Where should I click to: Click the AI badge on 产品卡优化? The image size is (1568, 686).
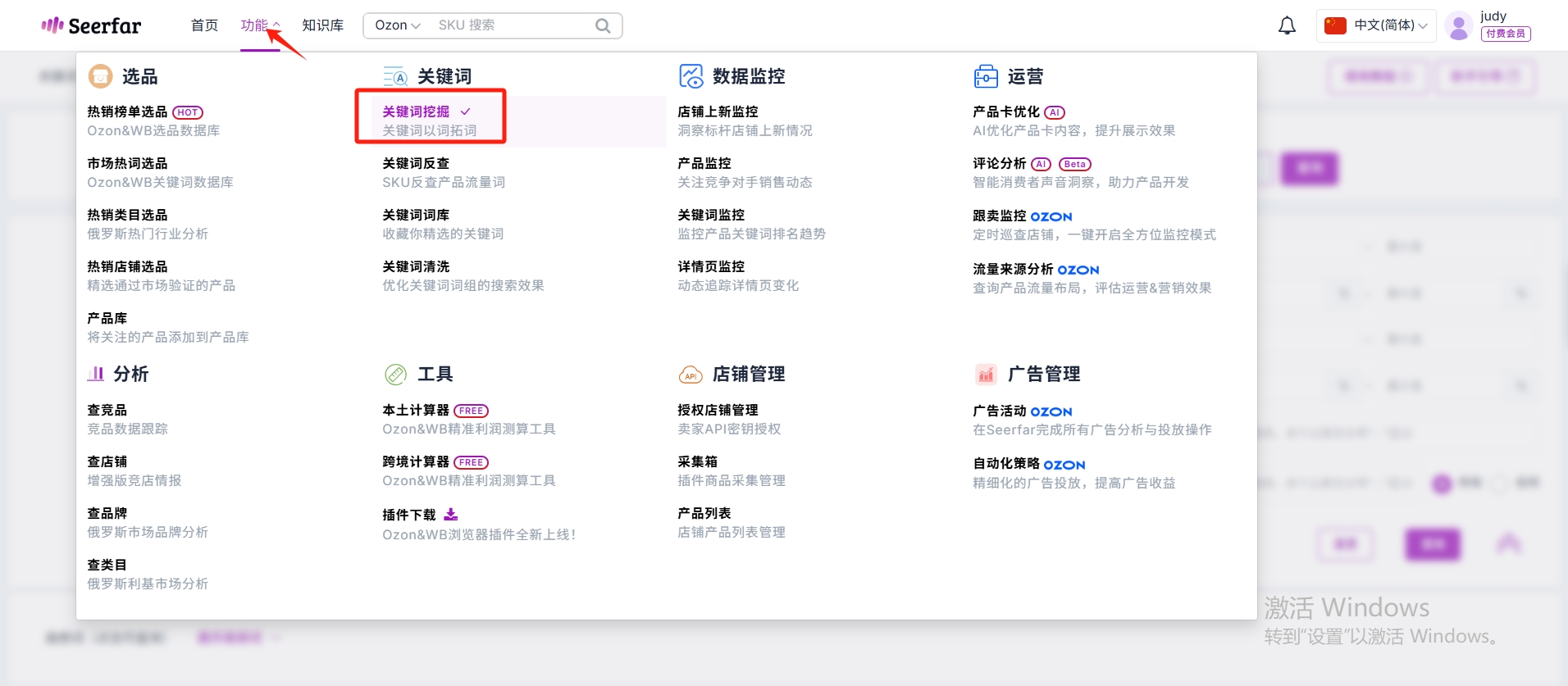1055,112
